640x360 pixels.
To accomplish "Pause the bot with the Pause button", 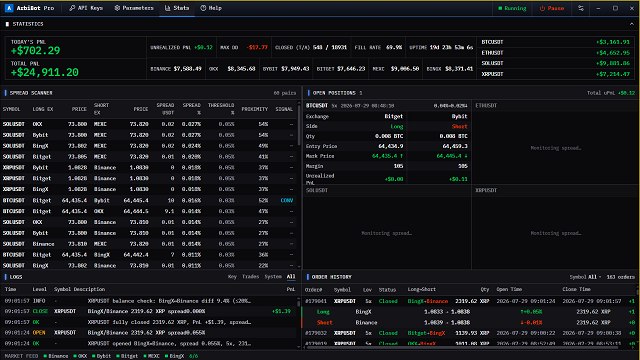I will tap(552, 8).
